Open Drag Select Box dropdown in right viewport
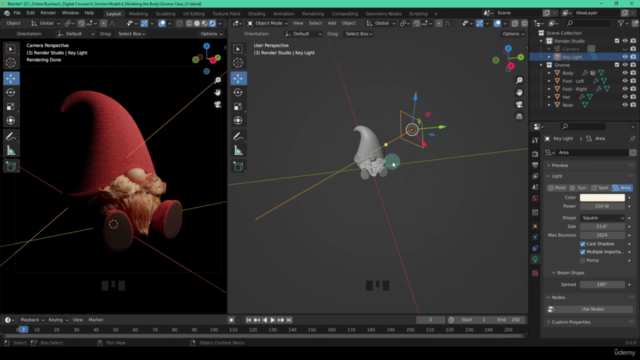This screenshot has width=640, height=360. (x=358, y=34)
